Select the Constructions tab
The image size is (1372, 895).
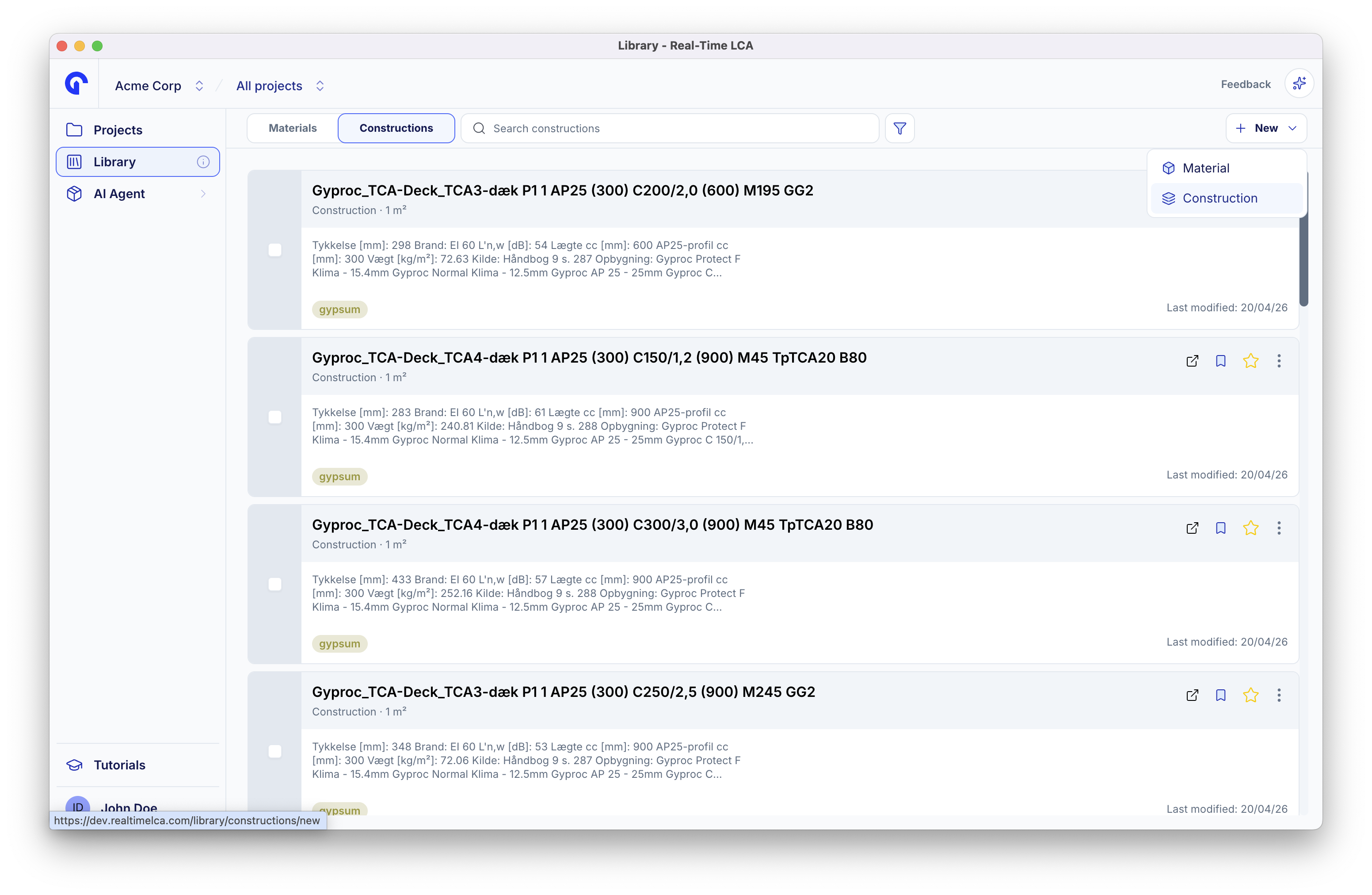point(396,128)
